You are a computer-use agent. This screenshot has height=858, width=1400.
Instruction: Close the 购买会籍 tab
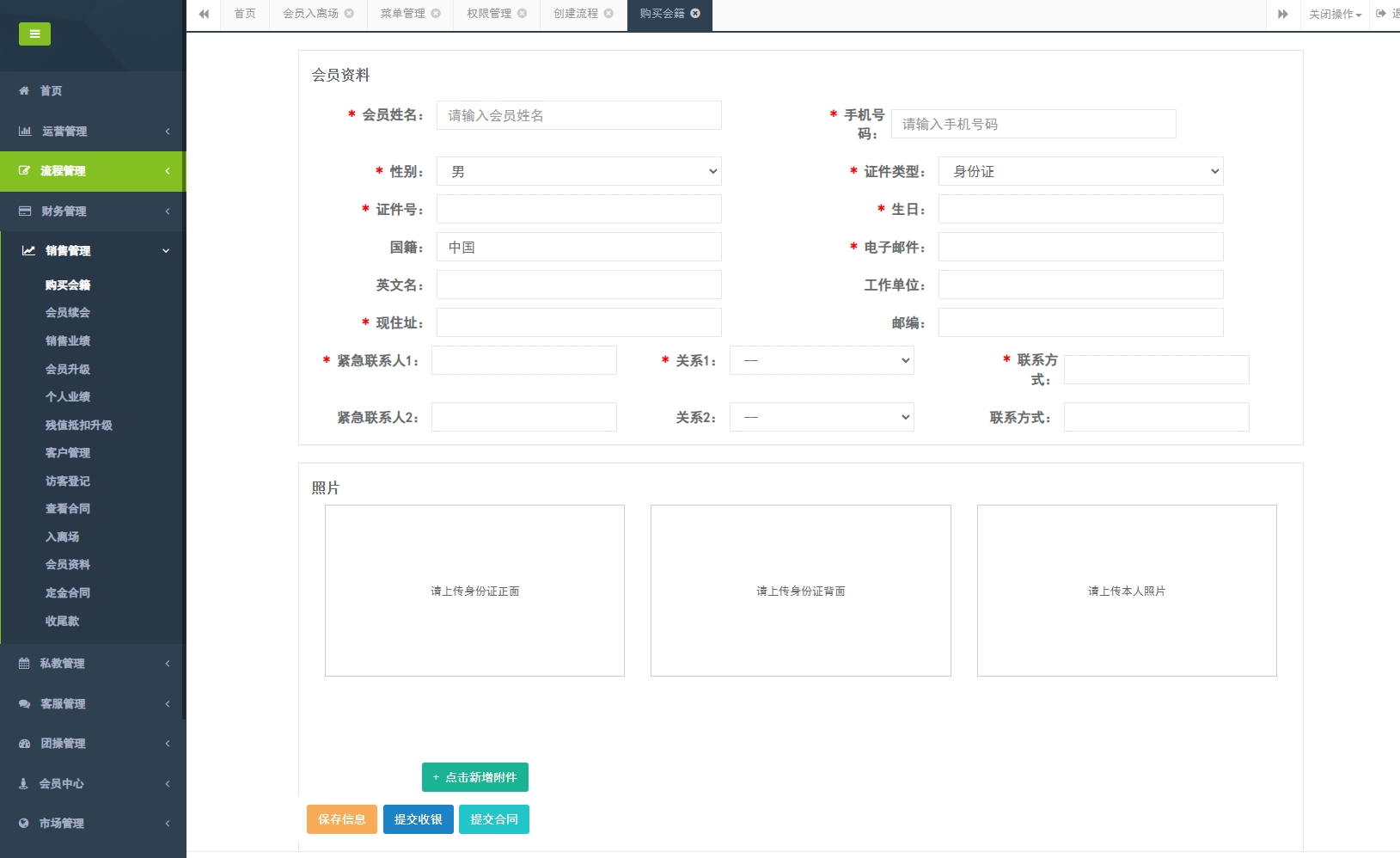pos(695,13)
